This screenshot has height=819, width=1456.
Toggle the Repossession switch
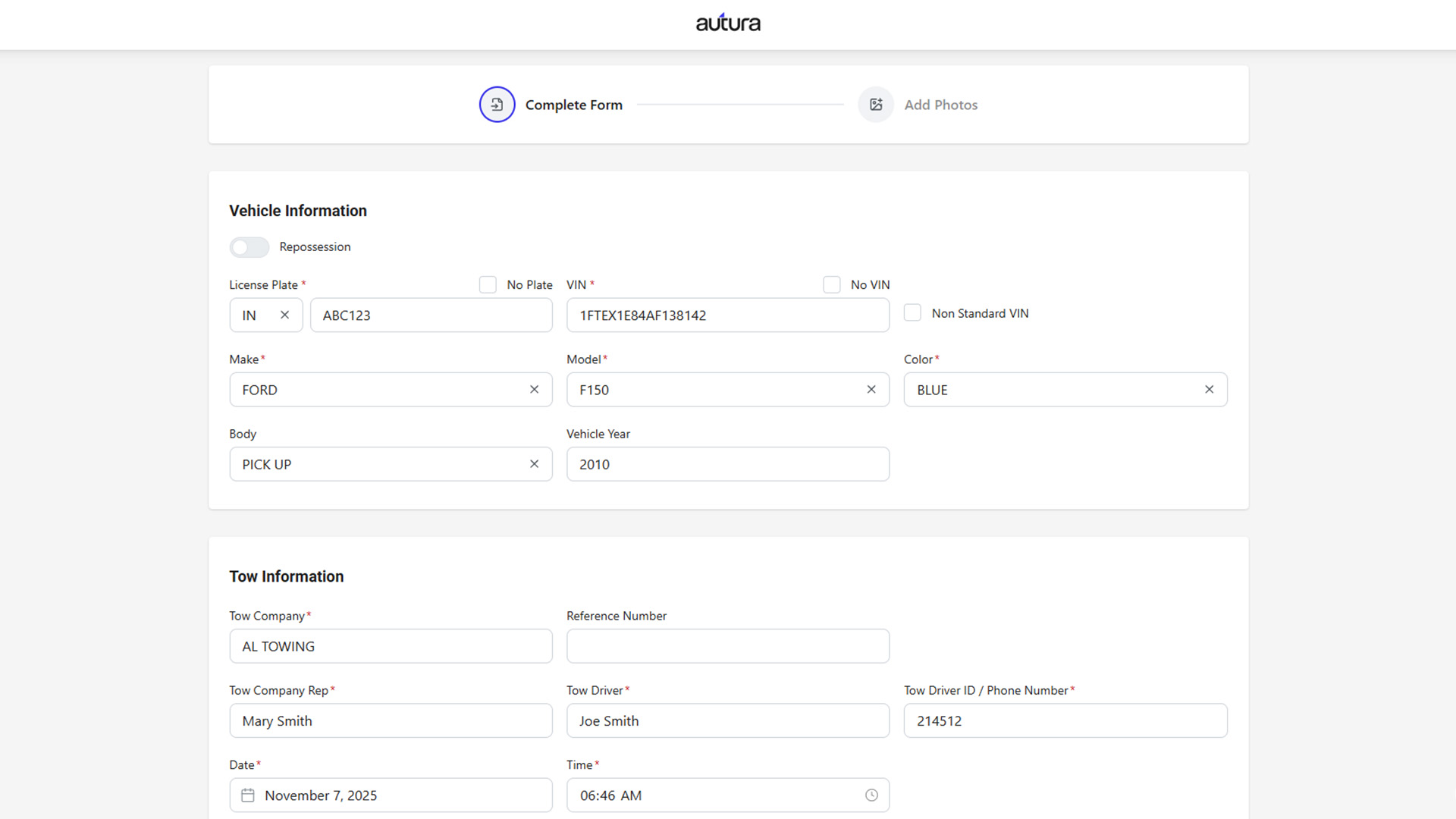(x=249, y=247)
